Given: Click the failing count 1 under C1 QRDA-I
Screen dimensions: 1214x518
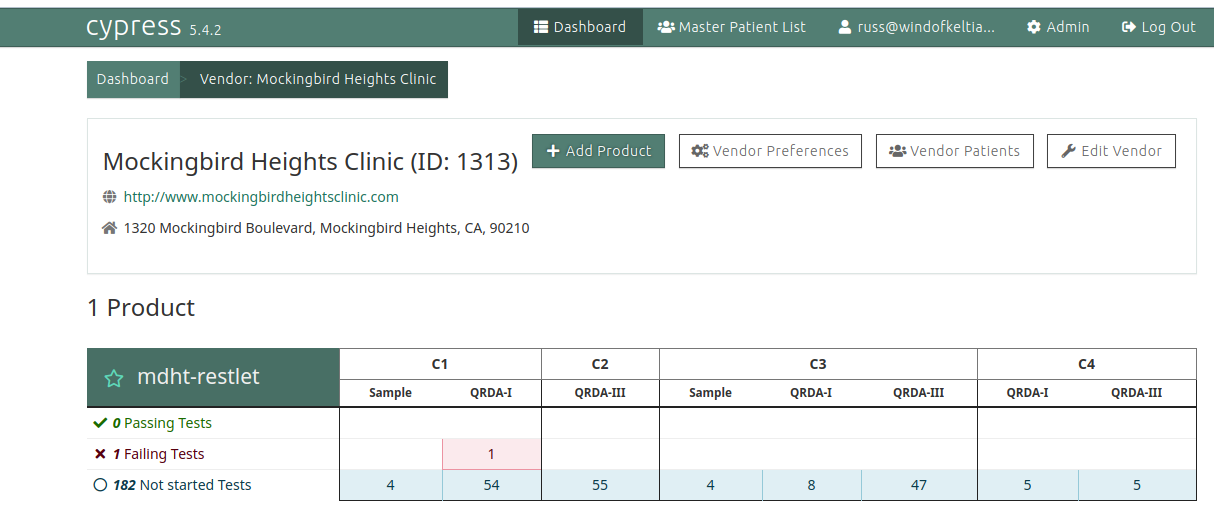Looking at the screenshot, I should pyautogui.click(x=492, y=454).
